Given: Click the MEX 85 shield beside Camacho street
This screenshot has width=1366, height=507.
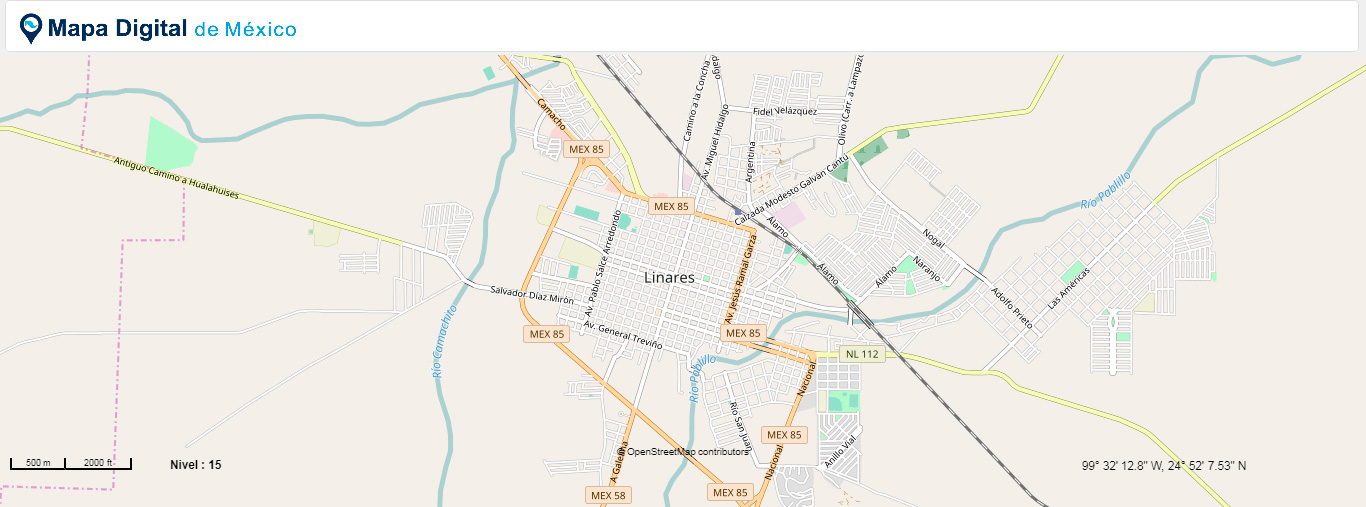Looking at the screenshot, I should coord(585,149).
